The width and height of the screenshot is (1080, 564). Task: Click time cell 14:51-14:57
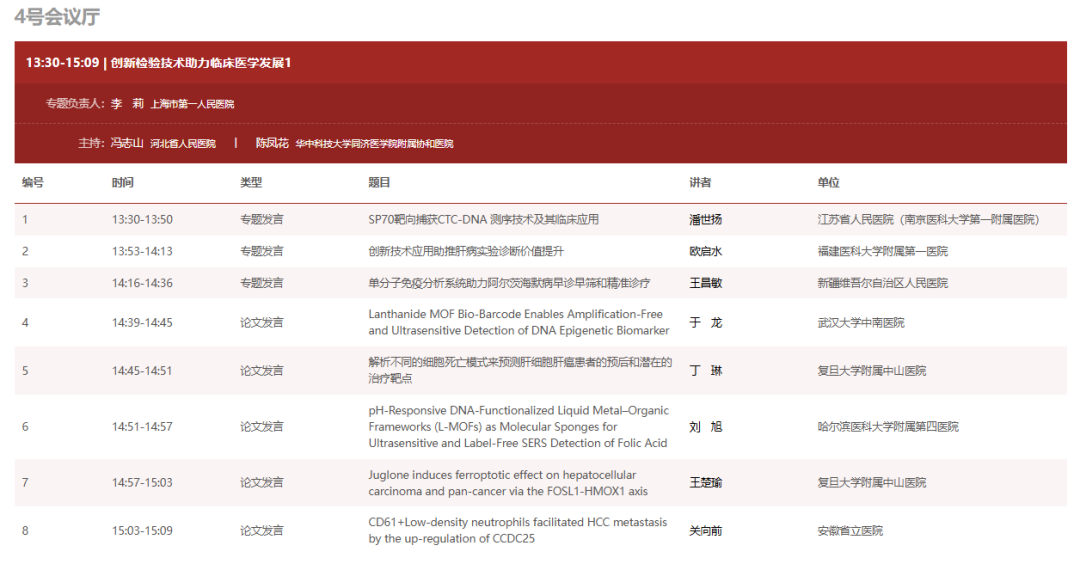coord(143,427)
